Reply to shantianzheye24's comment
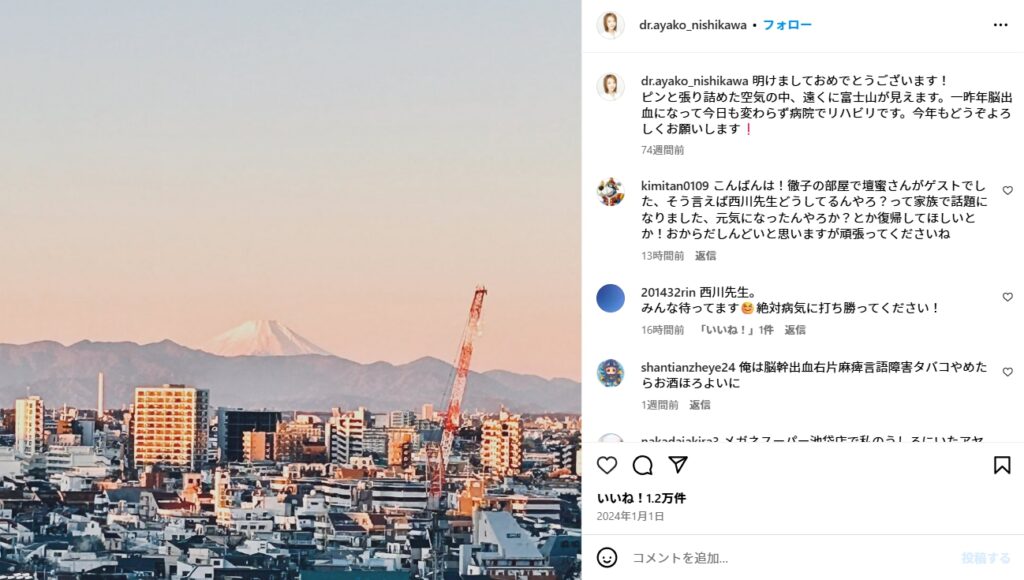Screen dimensions: 1024x580 [699, 405]
